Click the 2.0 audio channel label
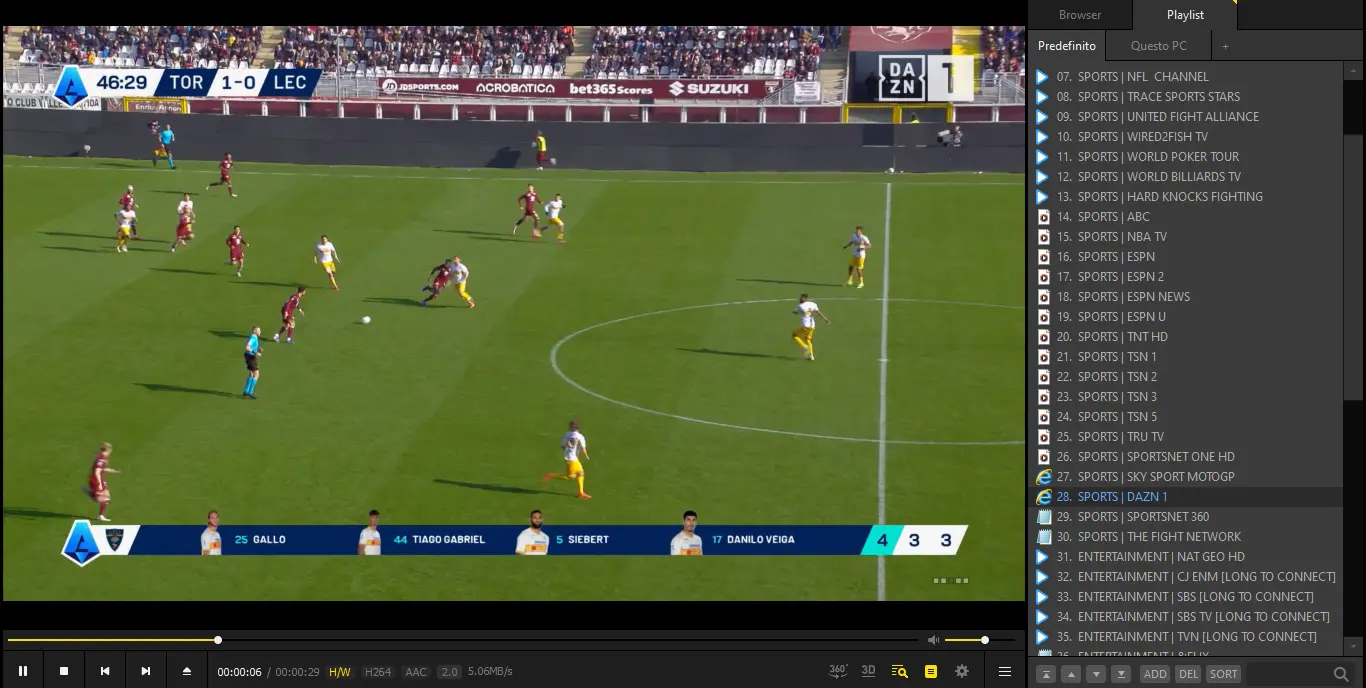This screenshot has width=1366, height=688. [x=450, y=672]
